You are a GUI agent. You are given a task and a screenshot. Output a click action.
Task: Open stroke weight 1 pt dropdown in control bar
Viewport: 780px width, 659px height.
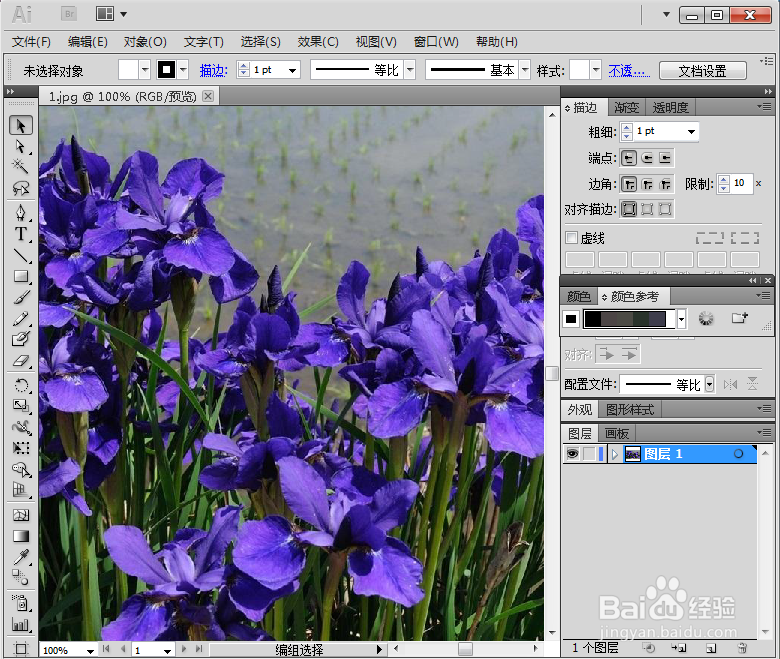tap(292, 71)
